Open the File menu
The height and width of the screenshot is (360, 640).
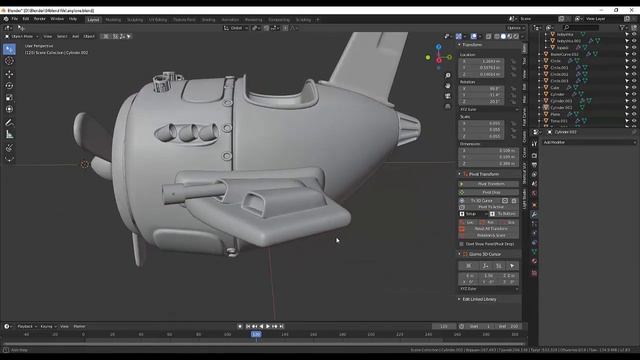pos(15,19)
